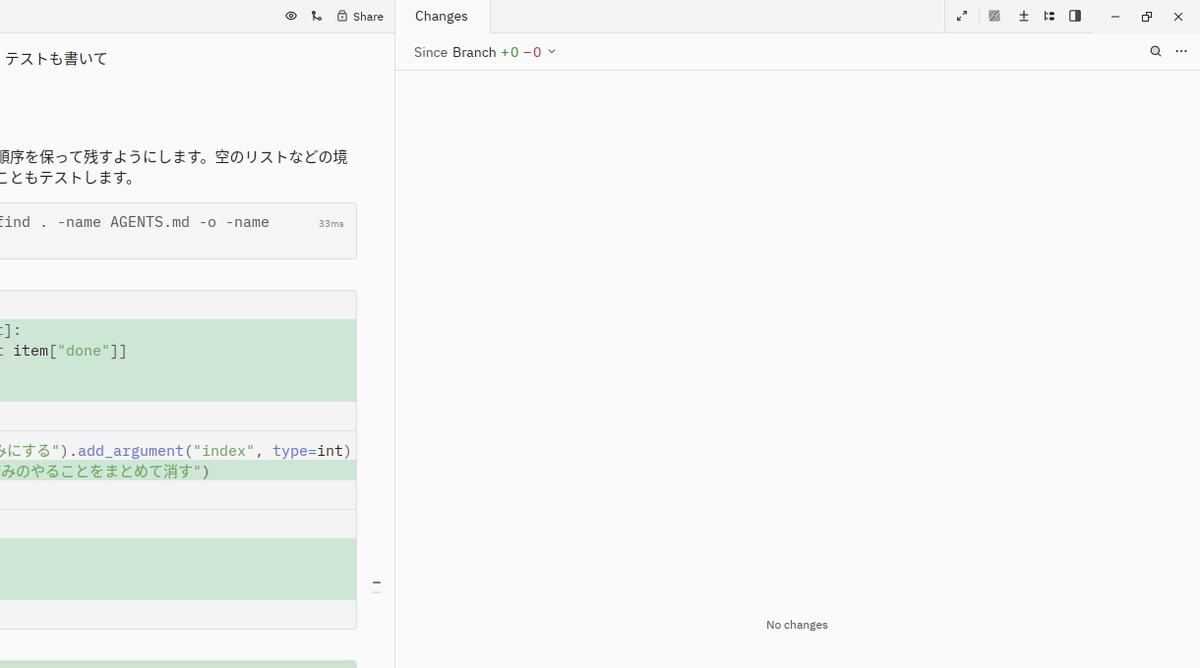Open the git branch icon
This screenshot has height=668, width=1200.
317,16
